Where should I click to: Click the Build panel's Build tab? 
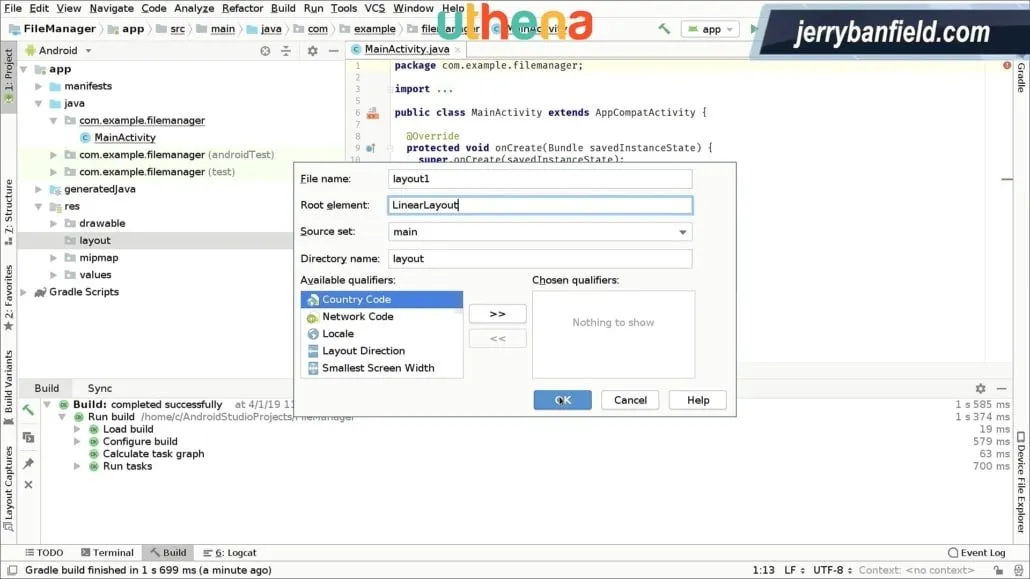(x=47, y=388)
